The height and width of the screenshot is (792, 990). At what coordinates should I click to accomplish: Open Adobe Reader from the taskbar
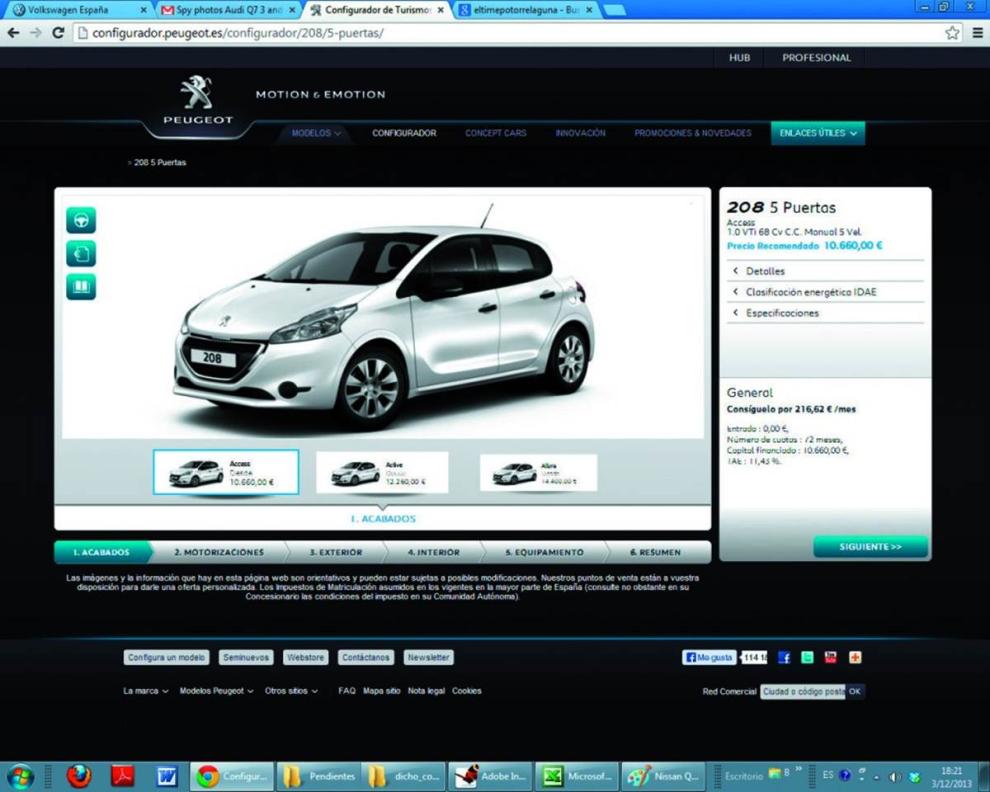pos(122,776)
